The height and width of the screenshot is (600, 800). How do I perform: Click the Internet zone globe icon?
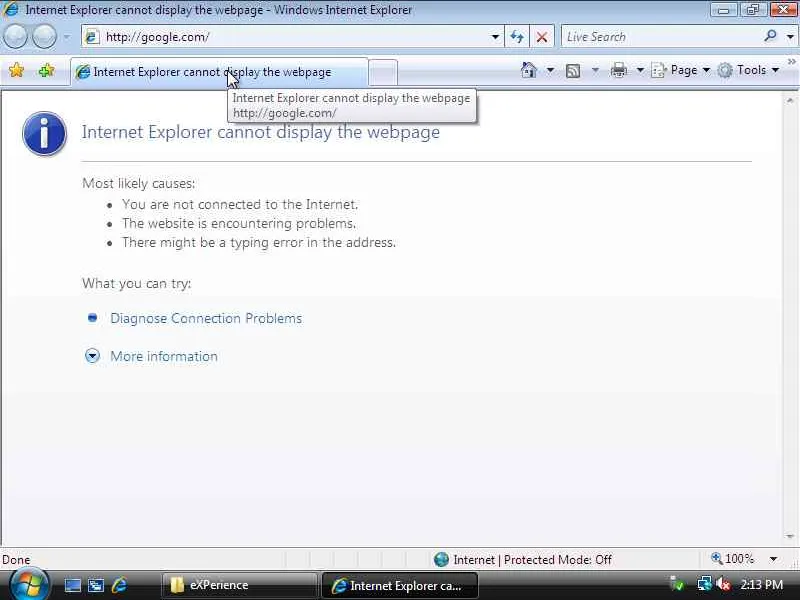point(441,560)
